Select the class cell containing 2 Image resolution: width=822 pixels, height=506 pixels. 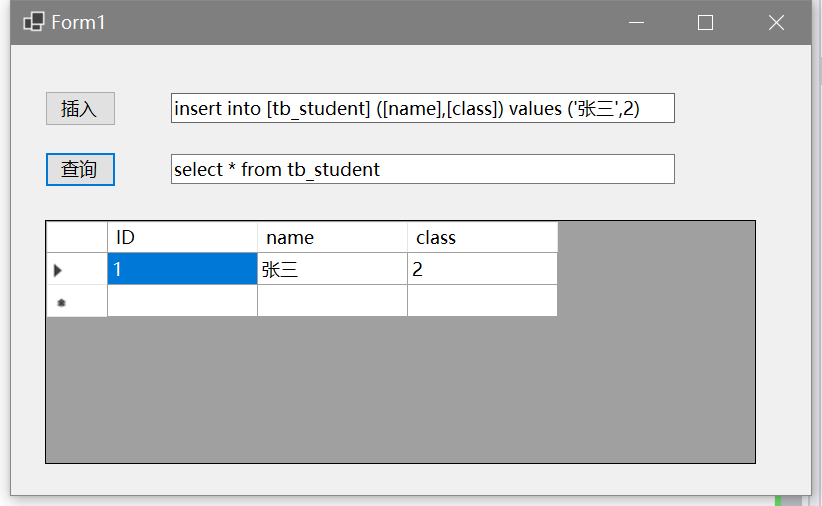click(482, 269)
